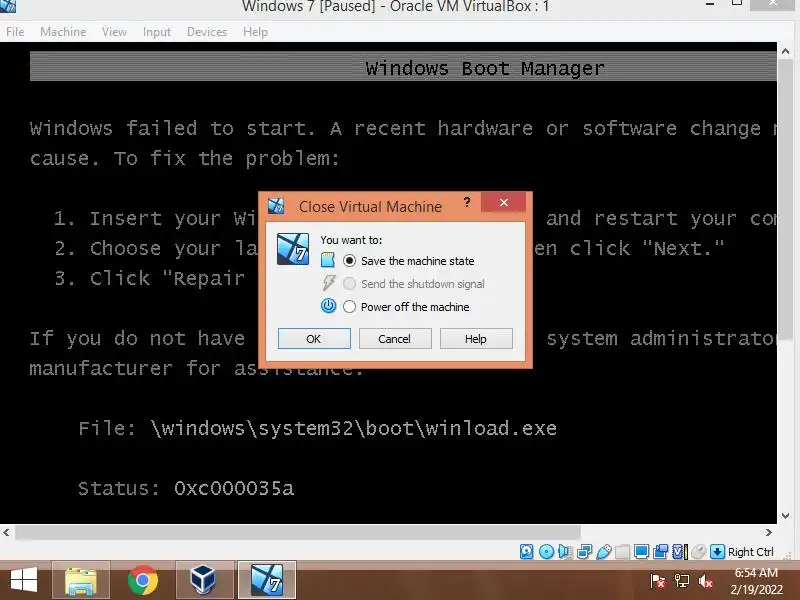Close the Close Virtual Machine dialog with X
Image resolution: width=800 pixels, height=600 pixels.
[x=504, y=203]
